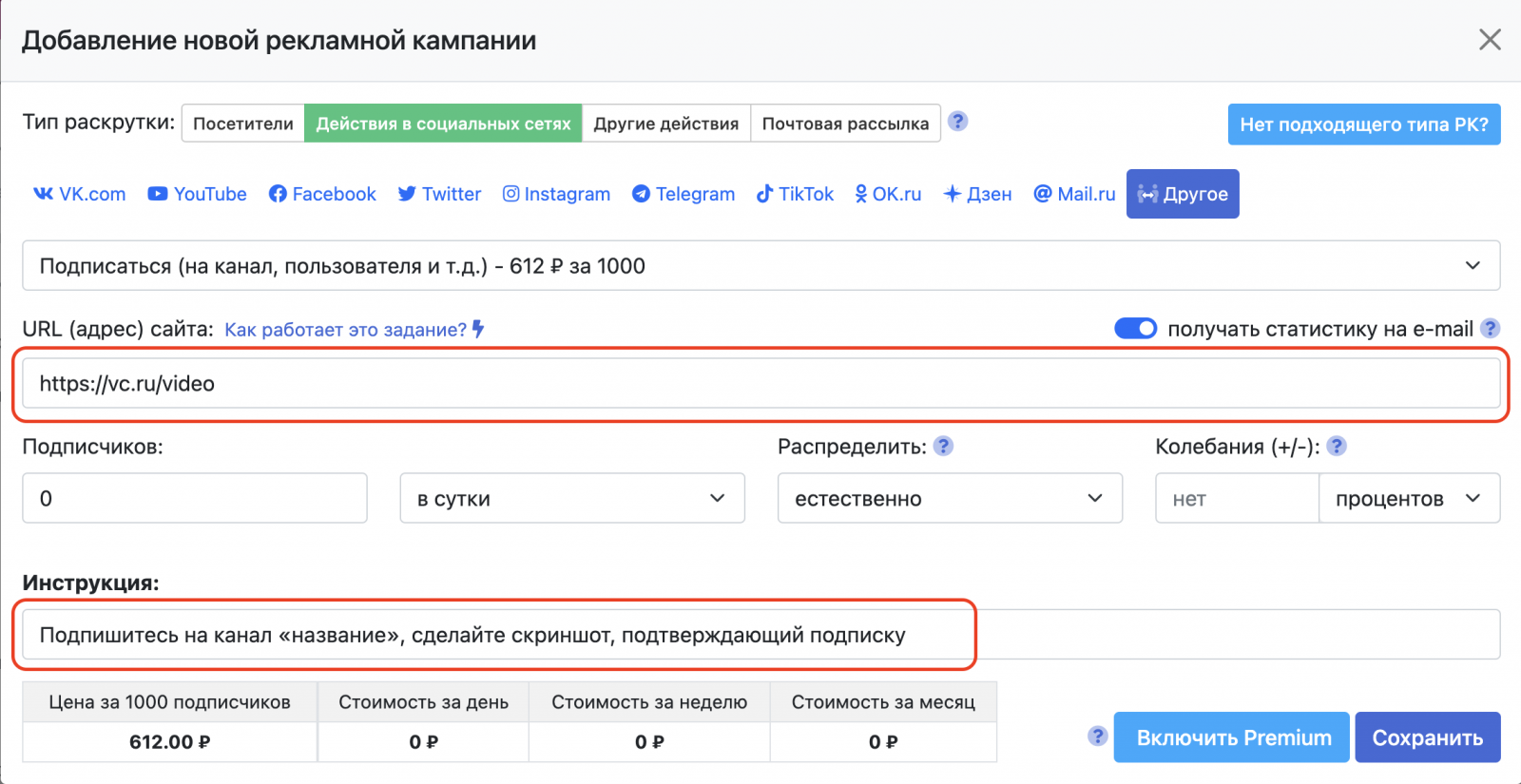The width and height of the screenshot is (1521, 784).
Task: Choose the Instagram platform icon
Action: 511,194
